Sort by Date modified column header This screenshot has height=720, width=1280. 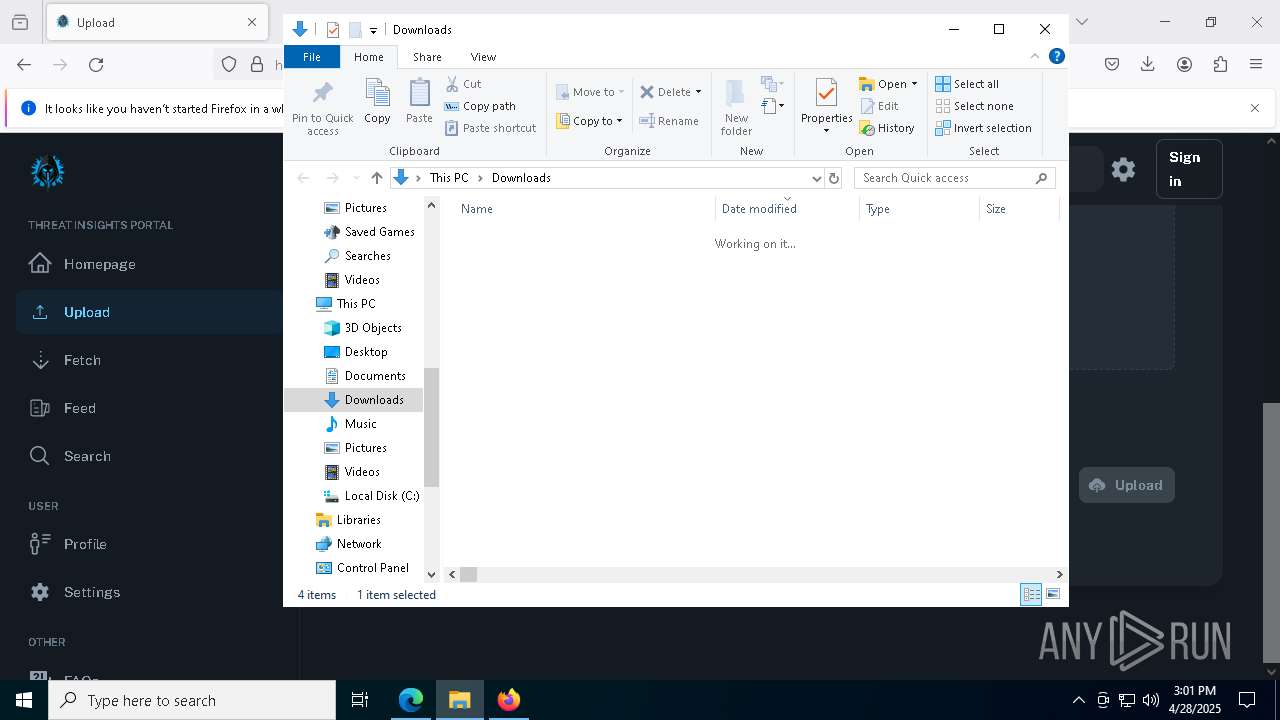(787, 209)
